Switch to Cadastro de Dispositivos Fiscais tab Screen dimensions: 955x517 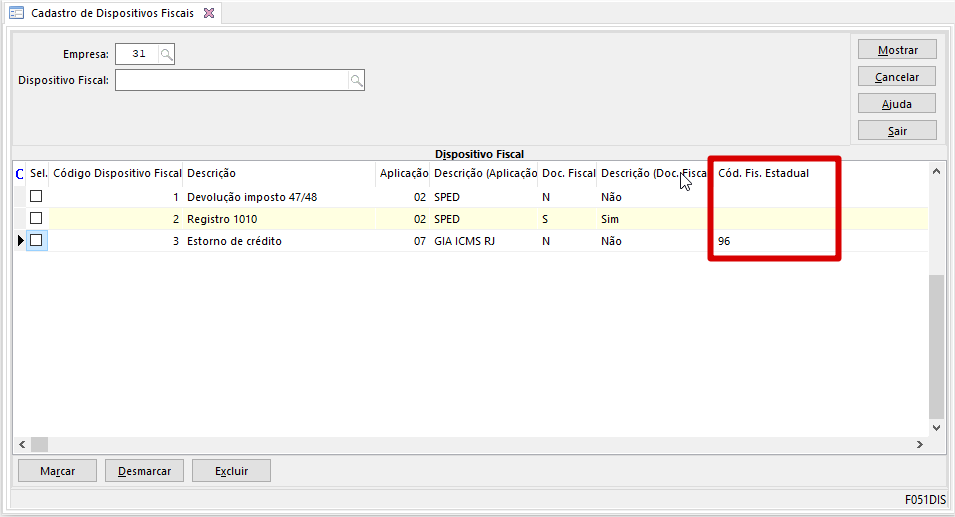pos(114,13)
